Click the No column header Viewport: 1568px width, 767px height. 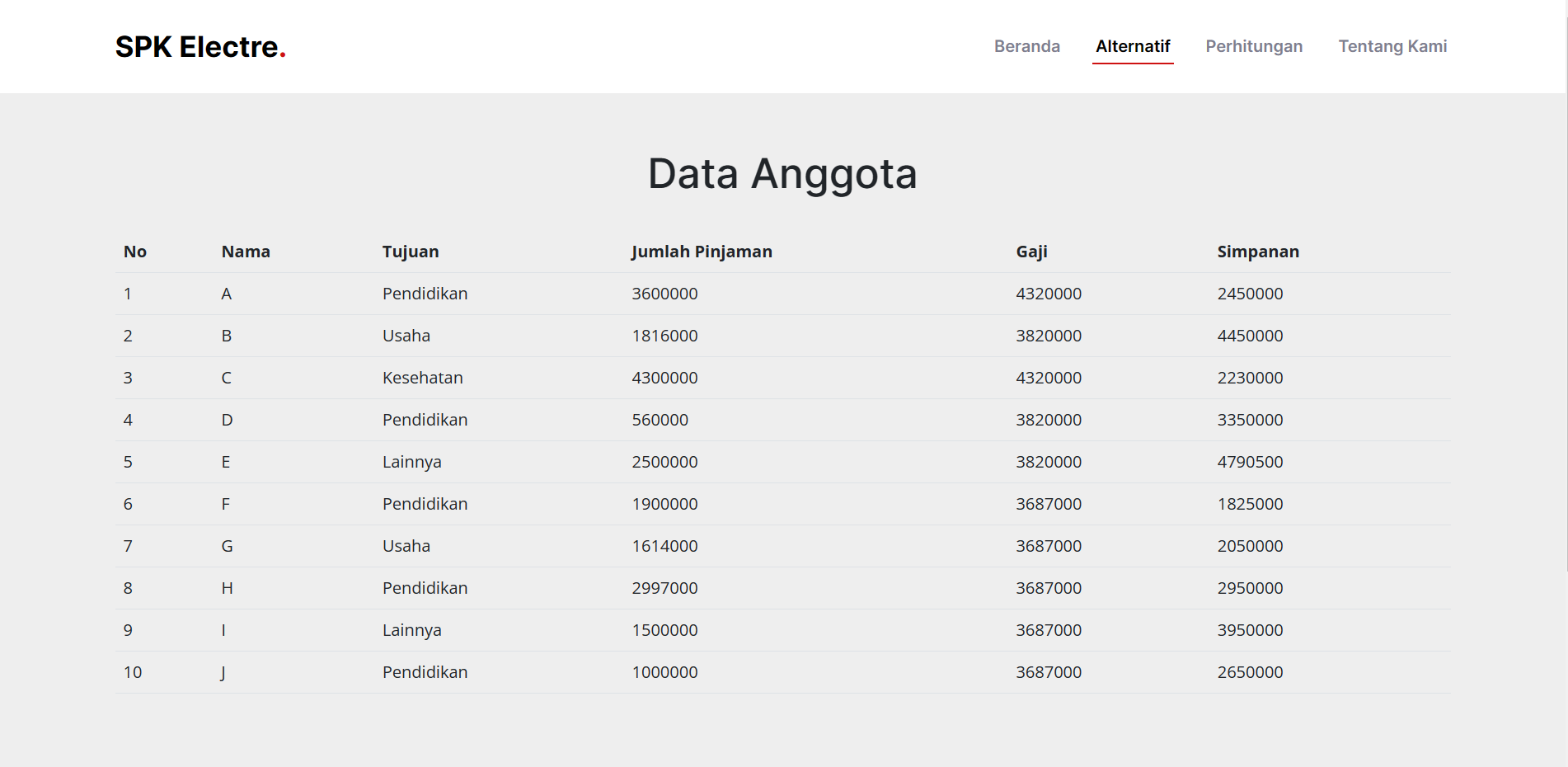[x=135, y=252]
